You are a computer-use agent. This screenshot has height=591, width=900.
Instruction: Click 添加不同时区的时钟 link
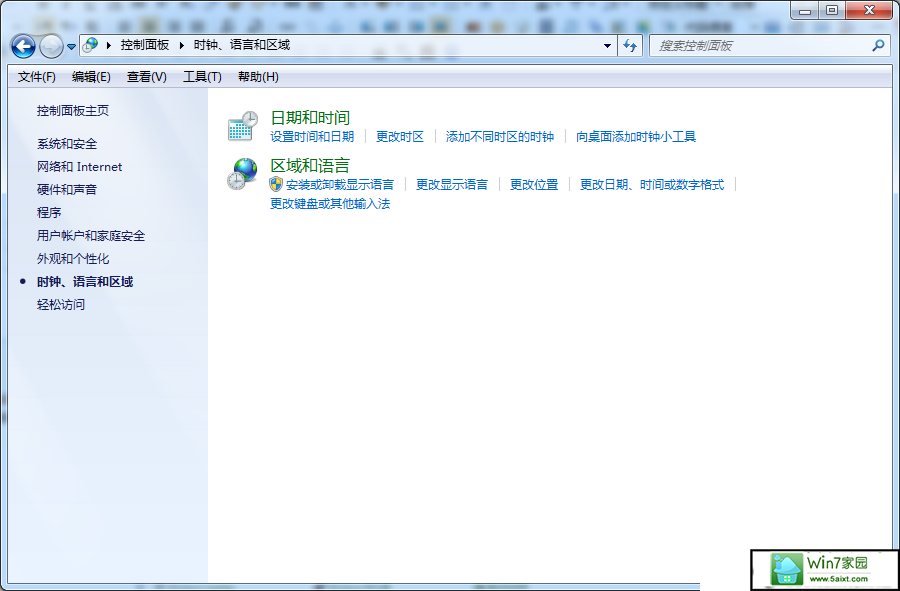tap(500, 137)
